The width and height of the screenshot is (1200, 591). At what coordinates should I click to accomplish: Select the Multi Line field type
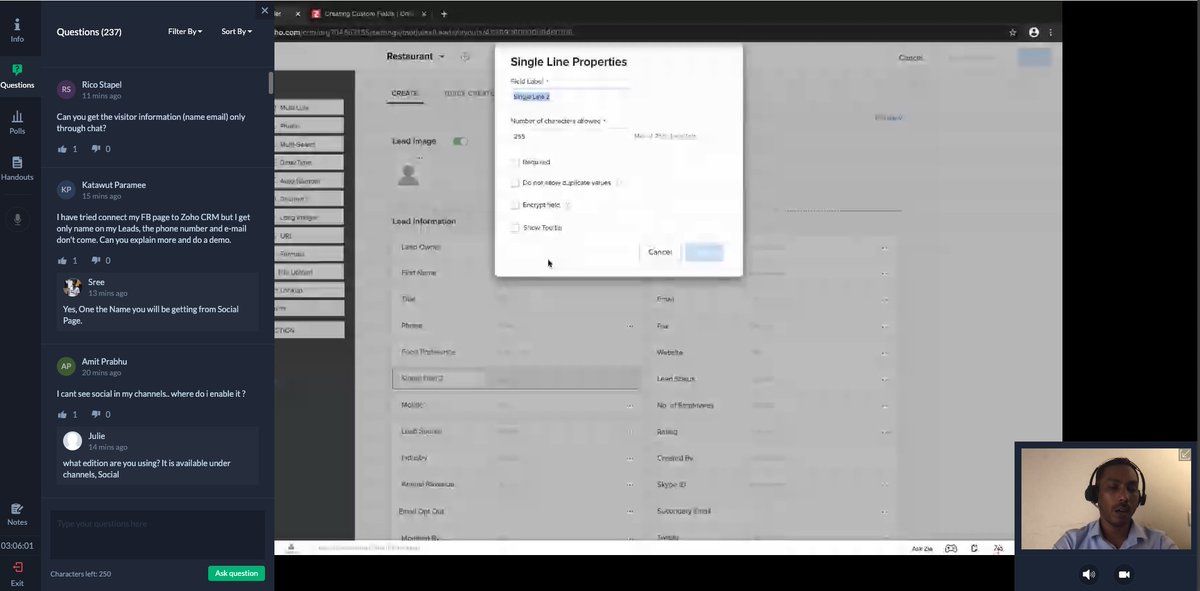tap(309, 107)
